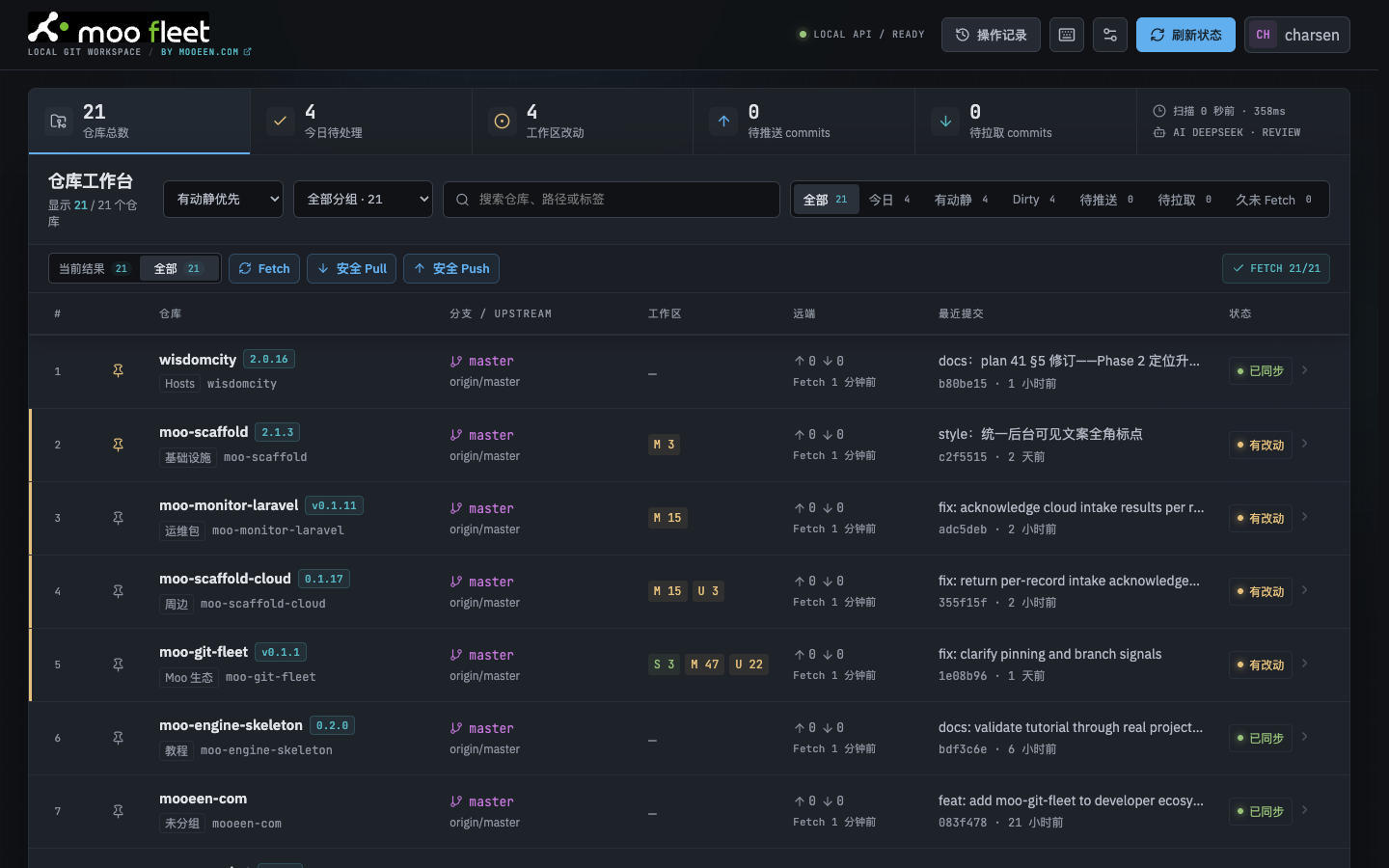The height and width of the screenshot is (868, 1389).
Task: Switch scope to 当前结果 21
Action: point(95,269)
